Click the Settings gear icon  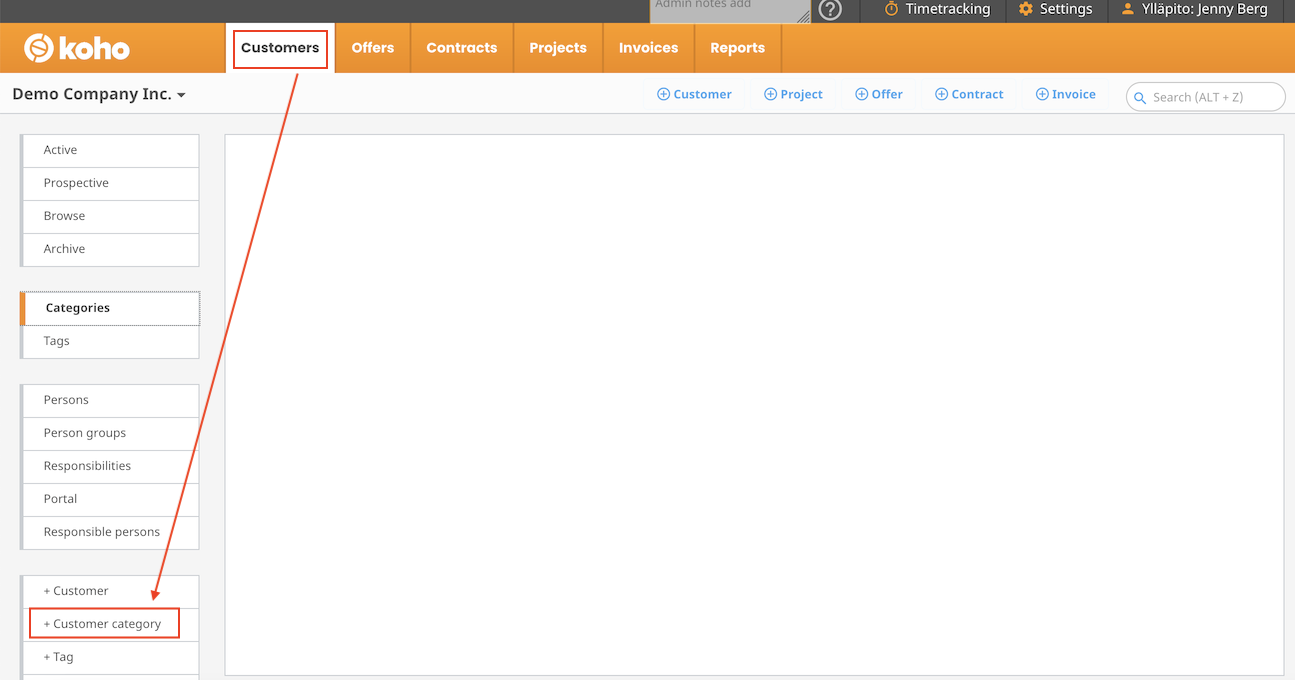pyautogui.click(x=1025, y=9)
